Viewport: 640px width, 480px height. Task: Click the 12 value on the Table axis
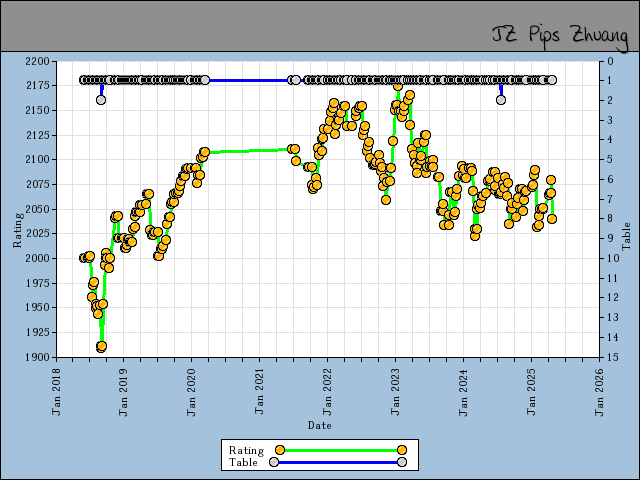613,298
